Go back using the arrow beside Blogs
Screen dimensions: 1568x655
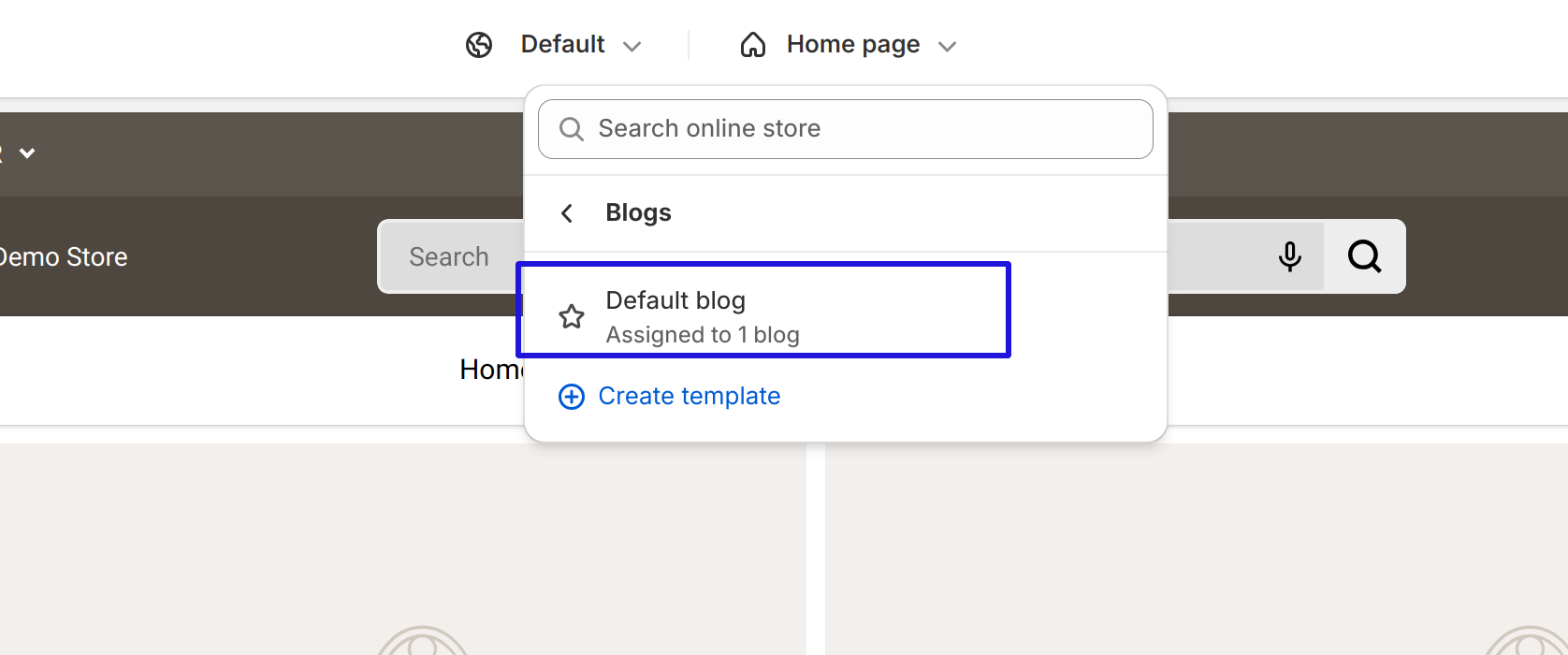(x=567, y=213)
